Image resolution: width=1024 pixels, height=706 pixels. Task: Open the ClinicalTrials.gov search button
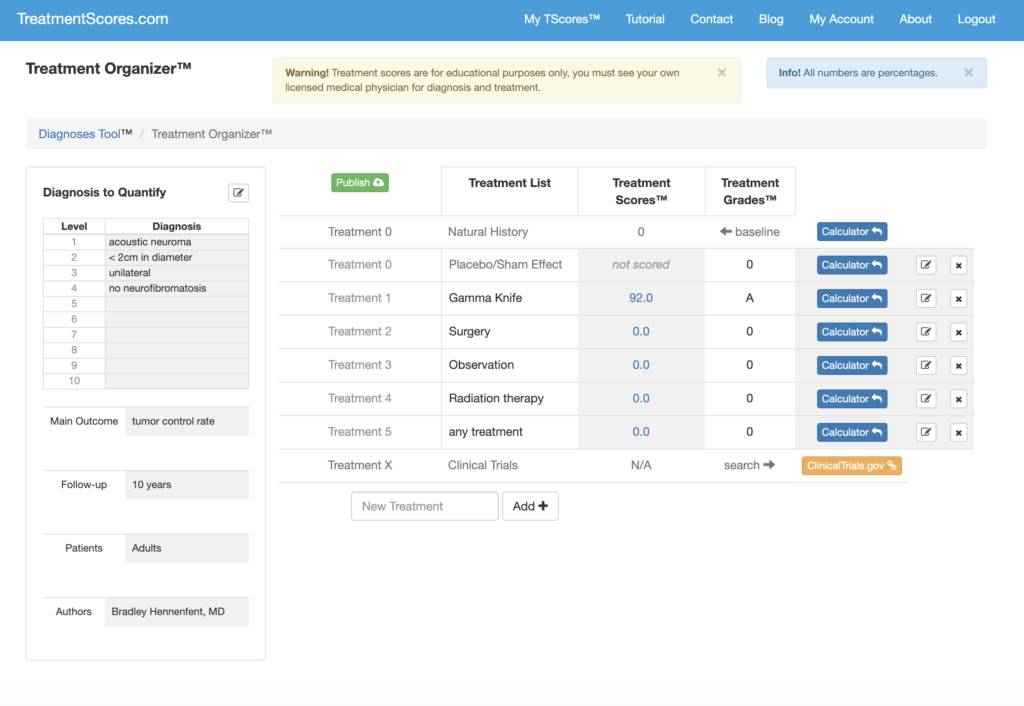pos(851,465)
